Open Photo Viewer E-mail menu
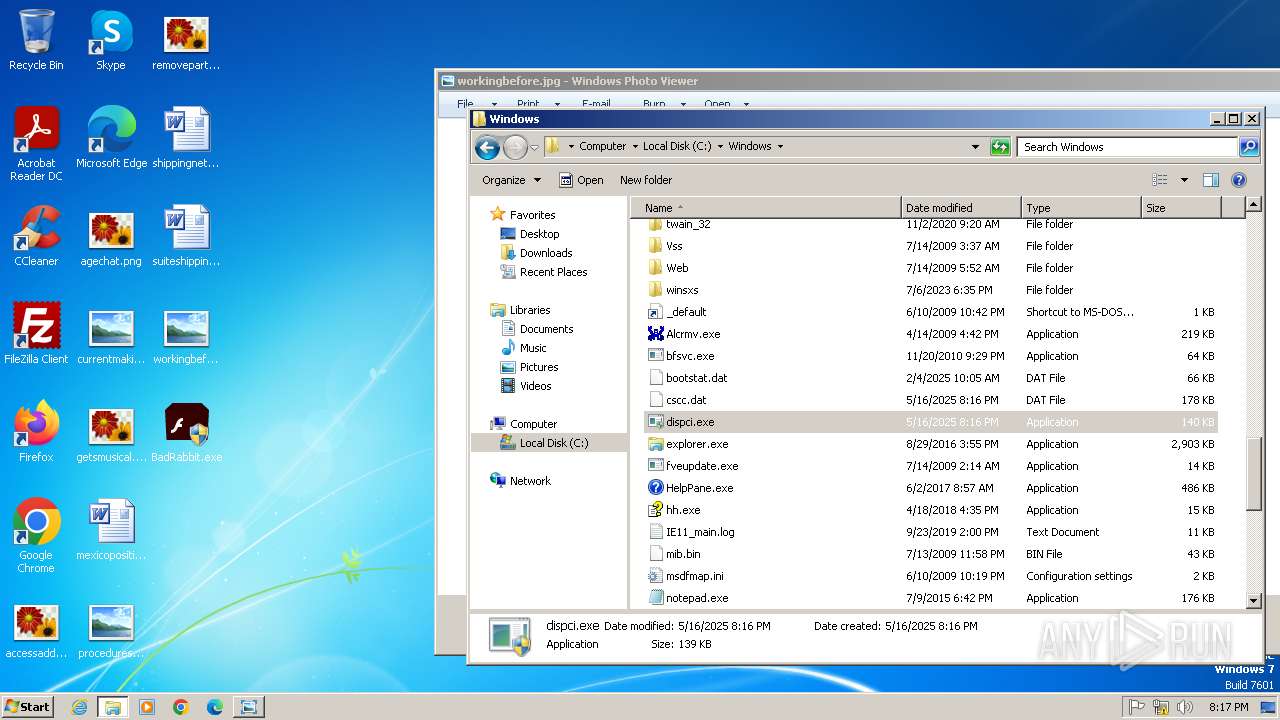This screenshot has height=720, width=1280. coord(597,104)
